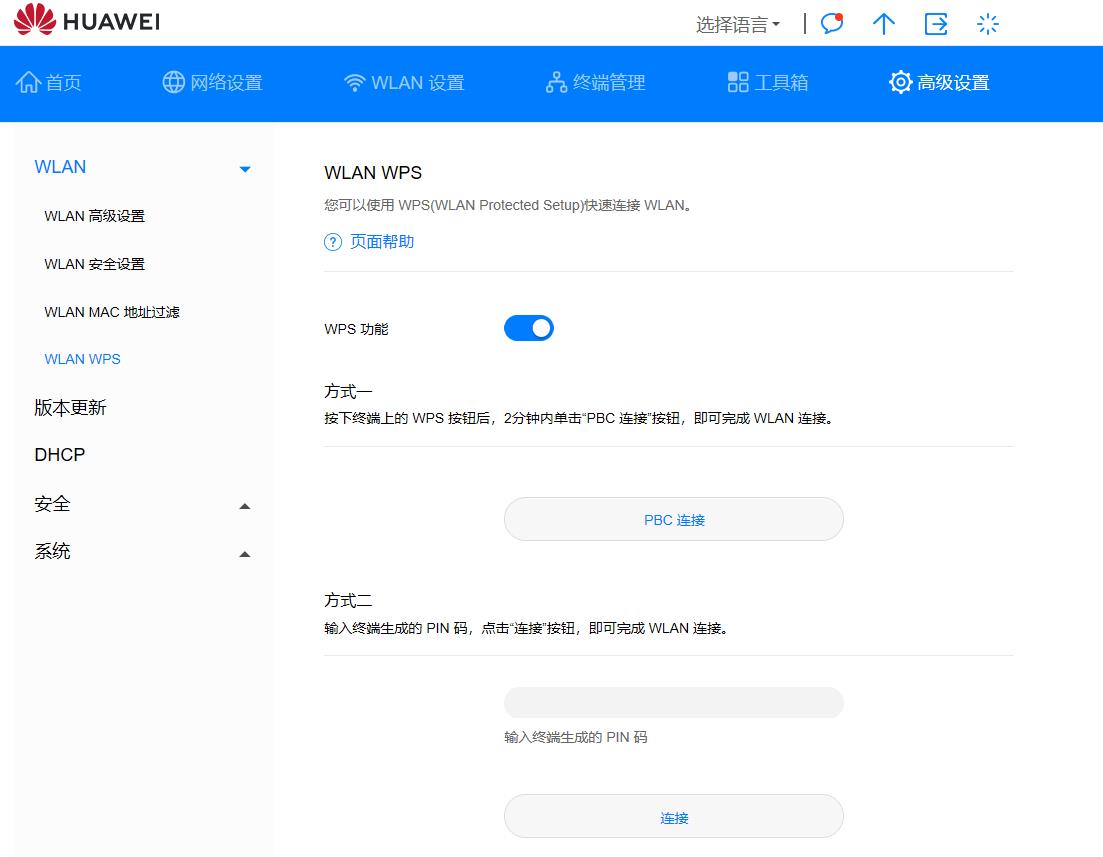
Task: Expand the 安全 section in the sidebar
Action: click(x=245, y=506)
